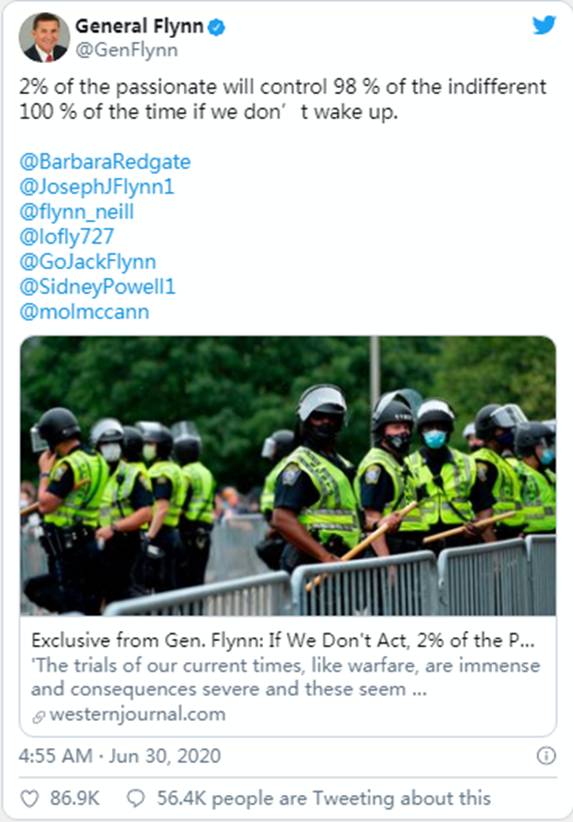Open the @GoJackFlynn mention
The height and width of the screenshot is (822, 573).
[88, 262]
